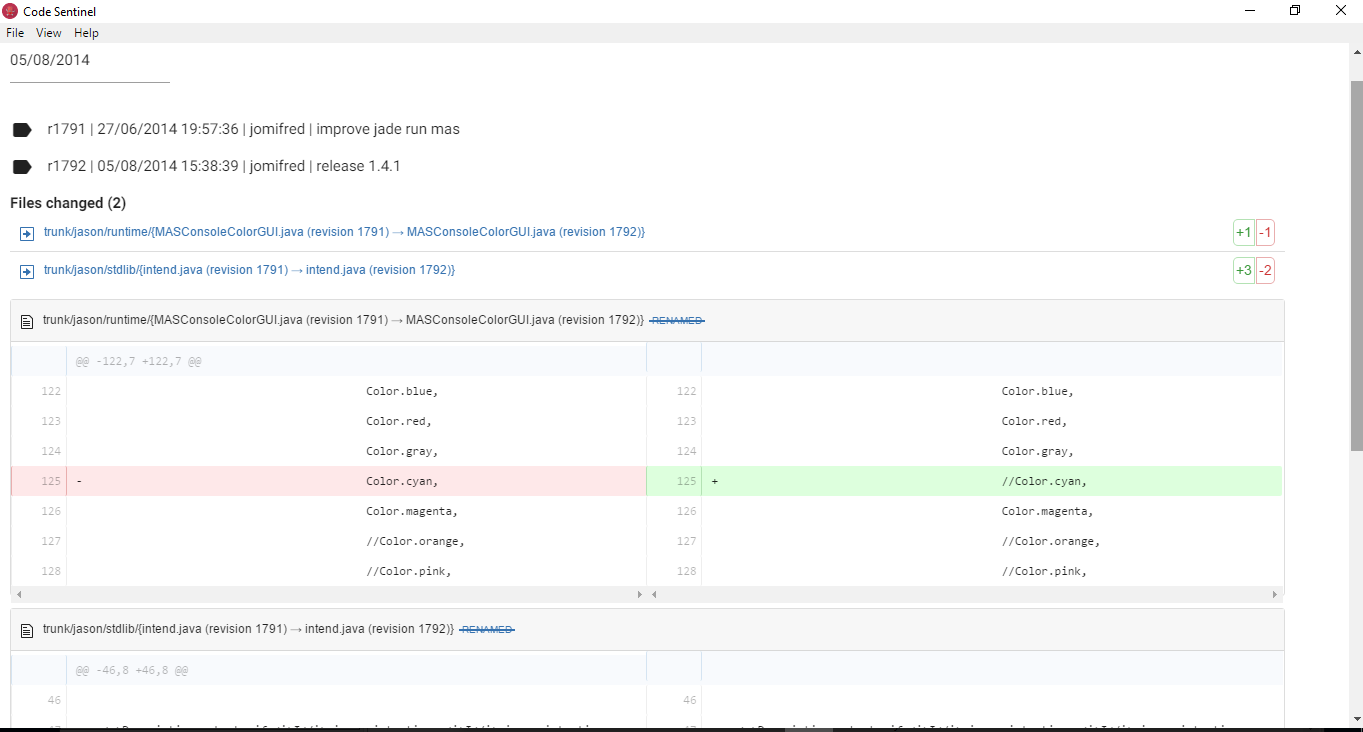Screen dimensions: 1363x732
Task: Restore down the Code Sentinel window
Action: pyautogui.click(x=1295, y=11)
